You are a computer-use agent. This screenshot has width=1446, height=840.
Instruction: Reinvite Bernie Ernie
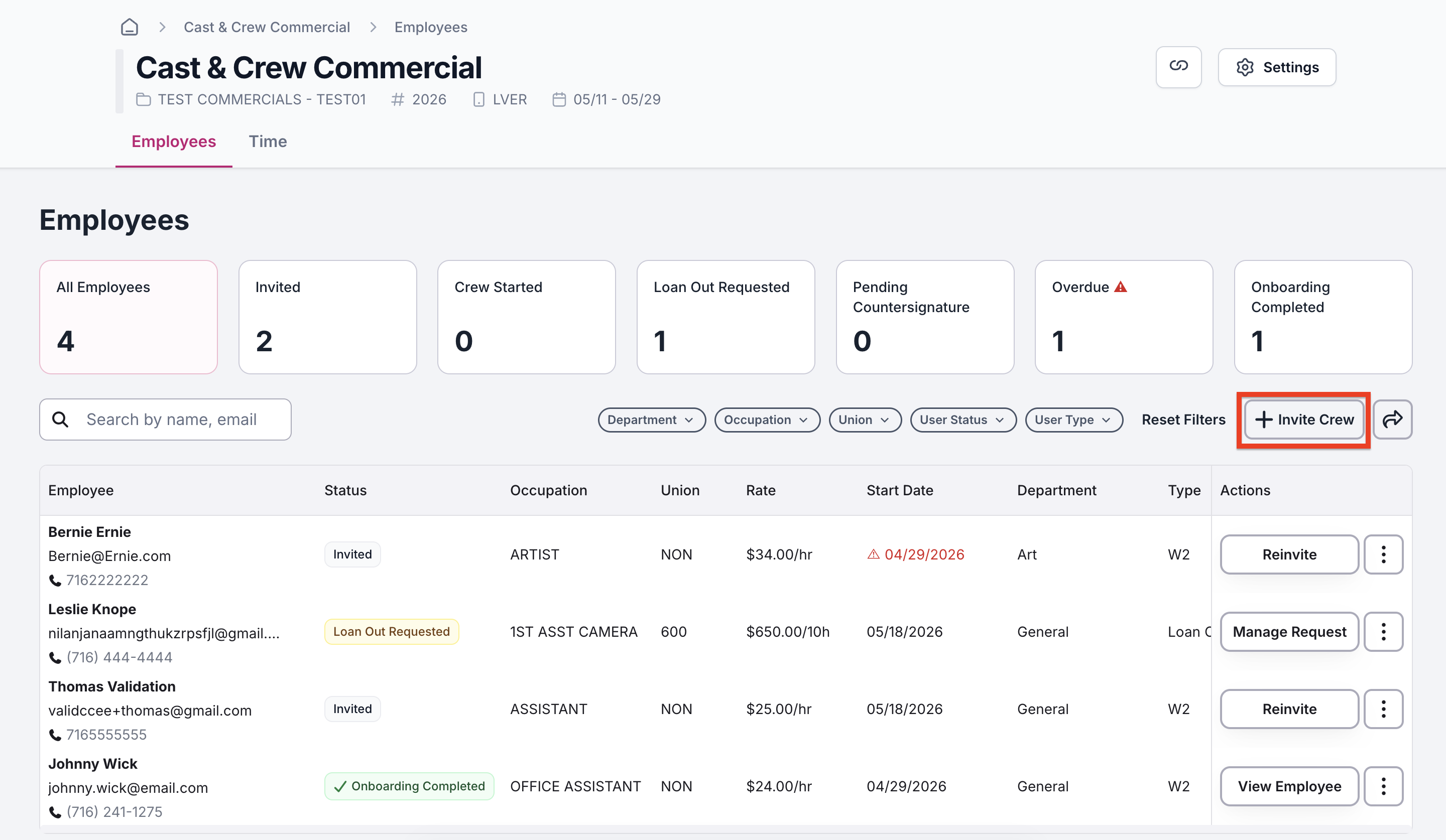(1289, 554)
